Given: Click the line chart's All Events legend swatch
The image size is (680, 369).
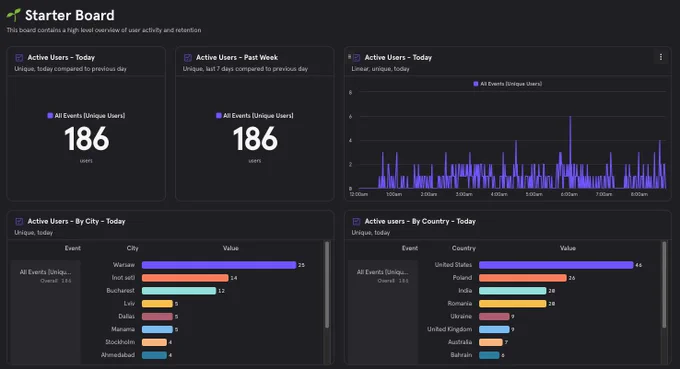Looking at the screenshot, I should click(476, 84).
